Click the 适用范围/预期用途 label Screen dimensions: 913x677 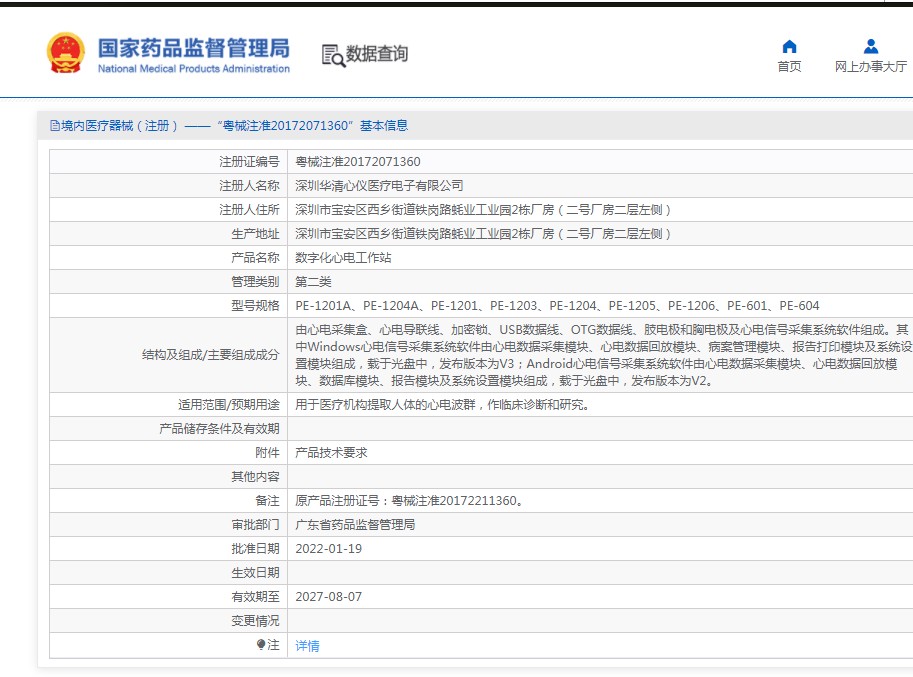coord(228,405)
